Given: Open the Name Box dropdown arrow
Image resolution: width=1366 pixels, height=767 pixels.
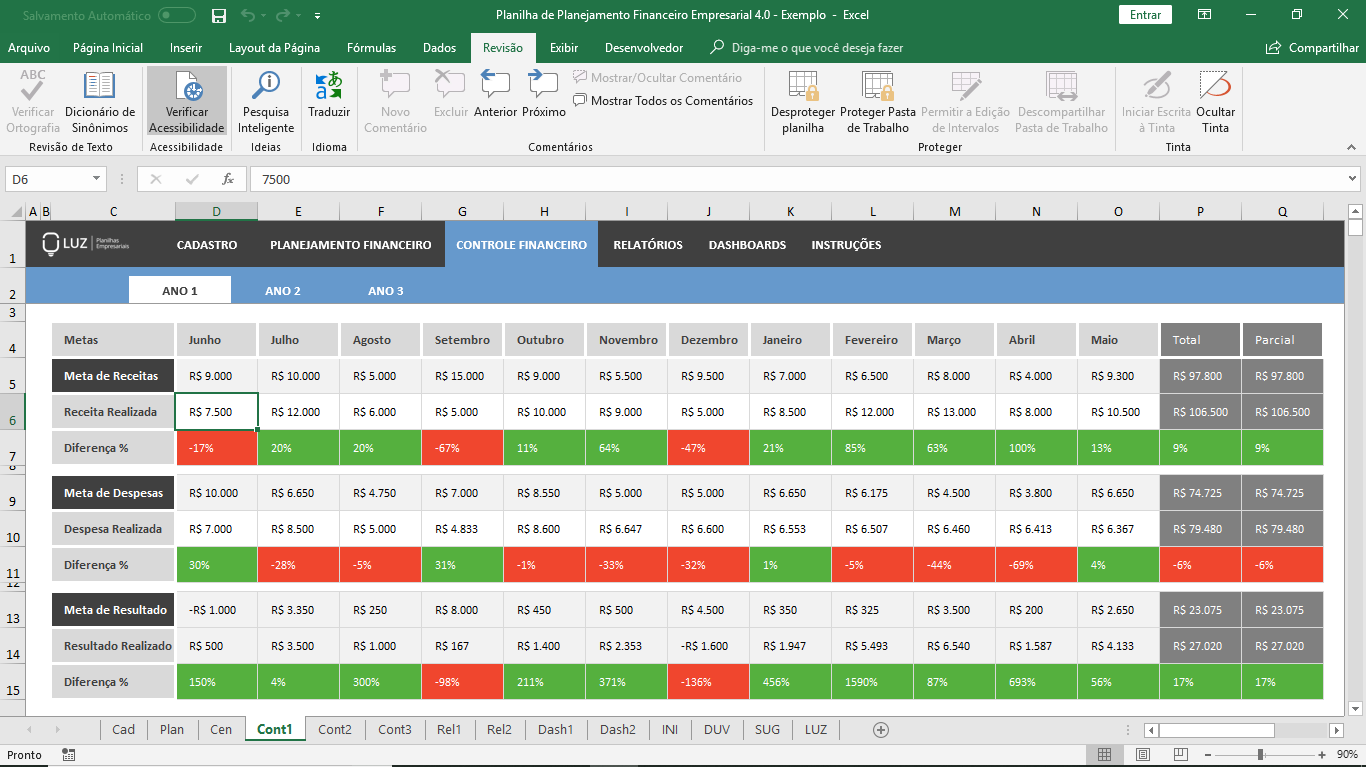Looking at the screenshot, I should (97, 179).
